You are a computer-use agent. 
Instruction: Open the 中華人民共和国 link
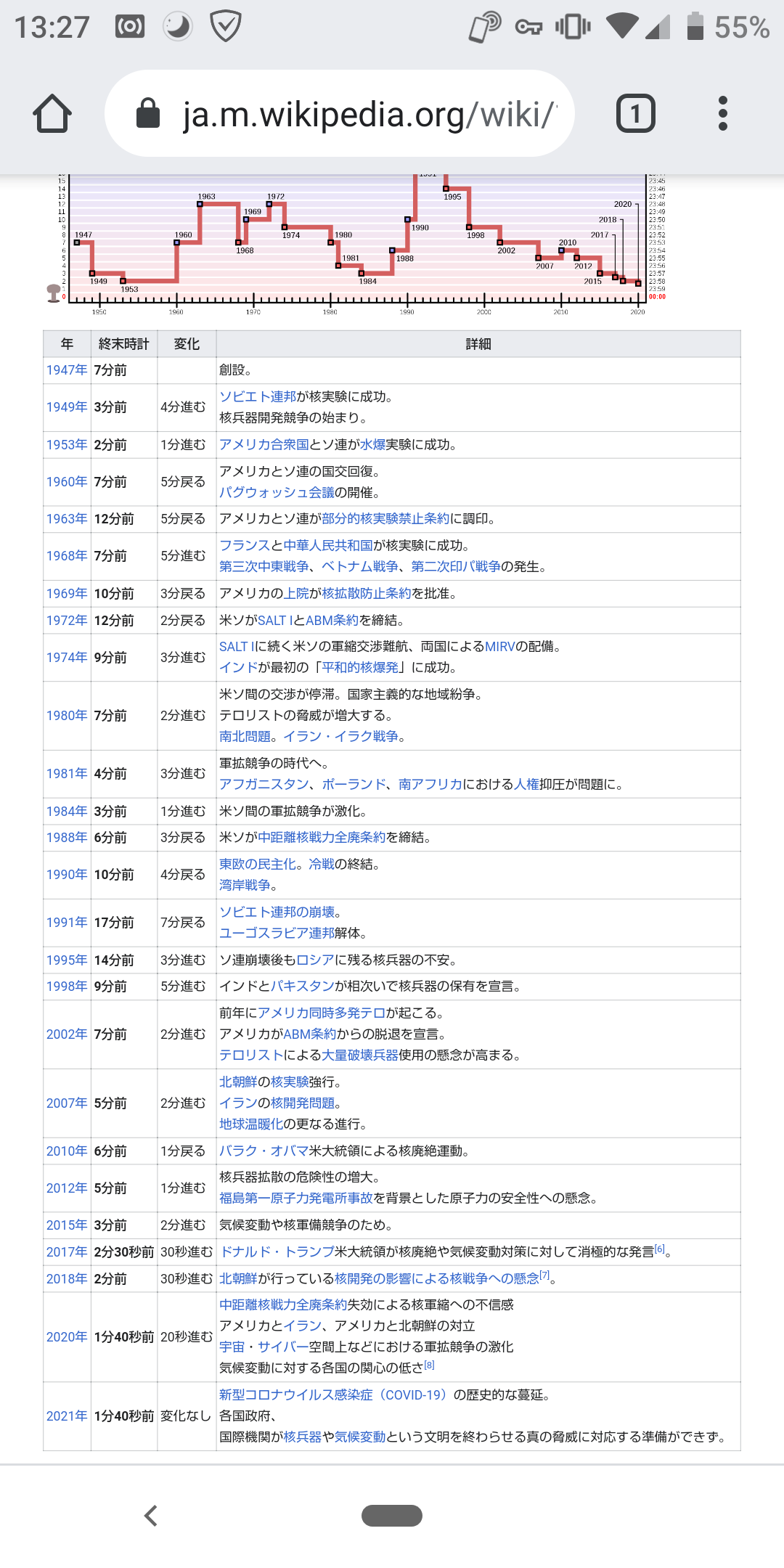[x=328, y=545]
